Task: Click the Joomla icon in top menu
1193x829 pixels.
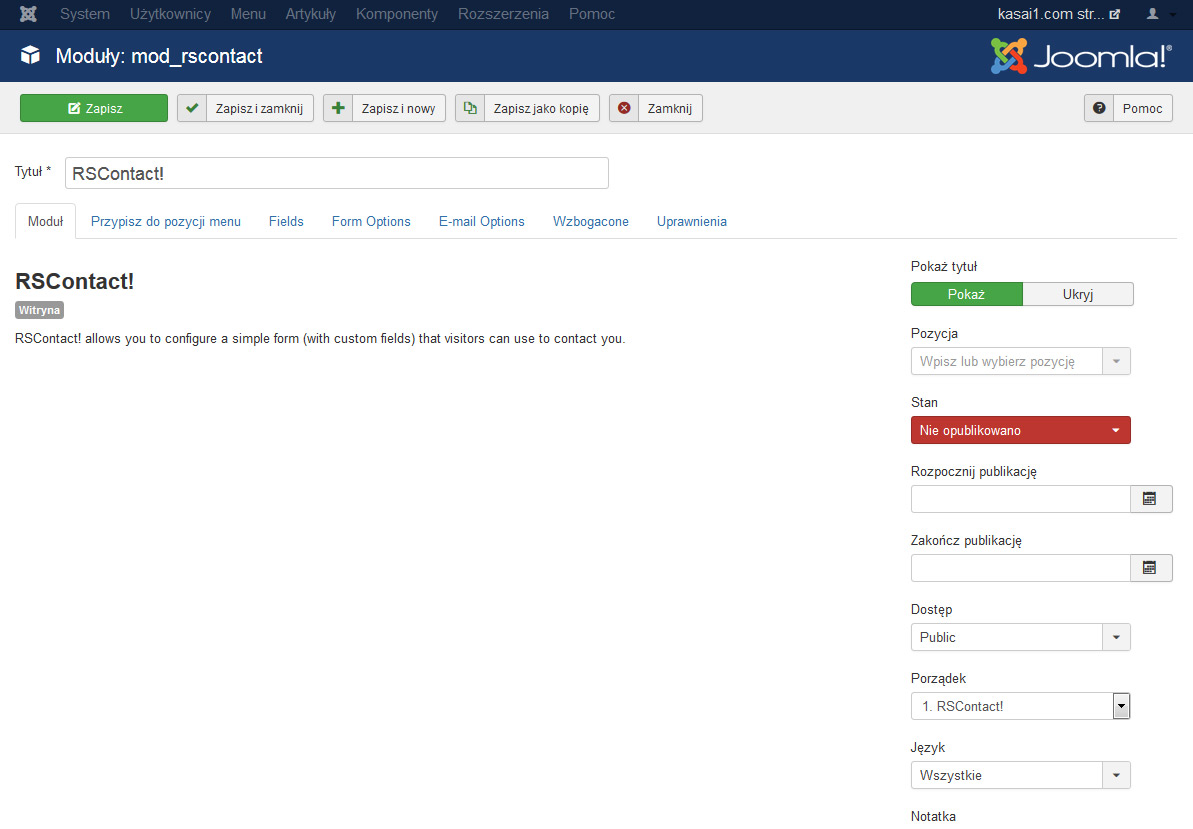Action: (28, 14)
